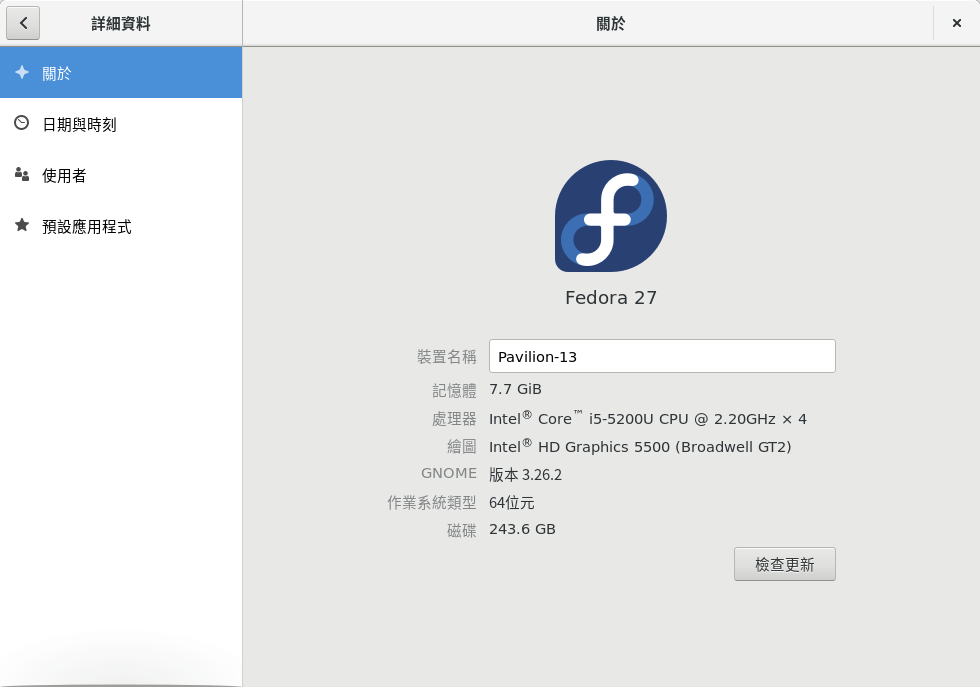Click the 裝置名稱 label
The width and height of the screenshot is (980, 687).
[446, 357]
